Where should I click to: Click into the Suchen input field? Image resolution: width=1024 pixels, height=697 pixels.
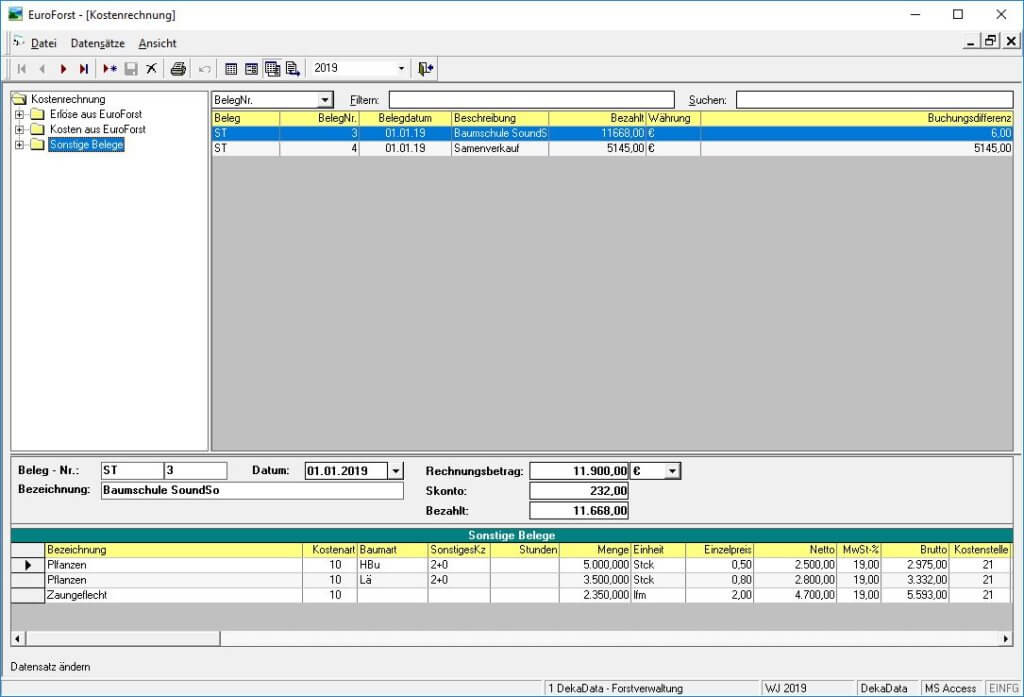click(874, 100)
